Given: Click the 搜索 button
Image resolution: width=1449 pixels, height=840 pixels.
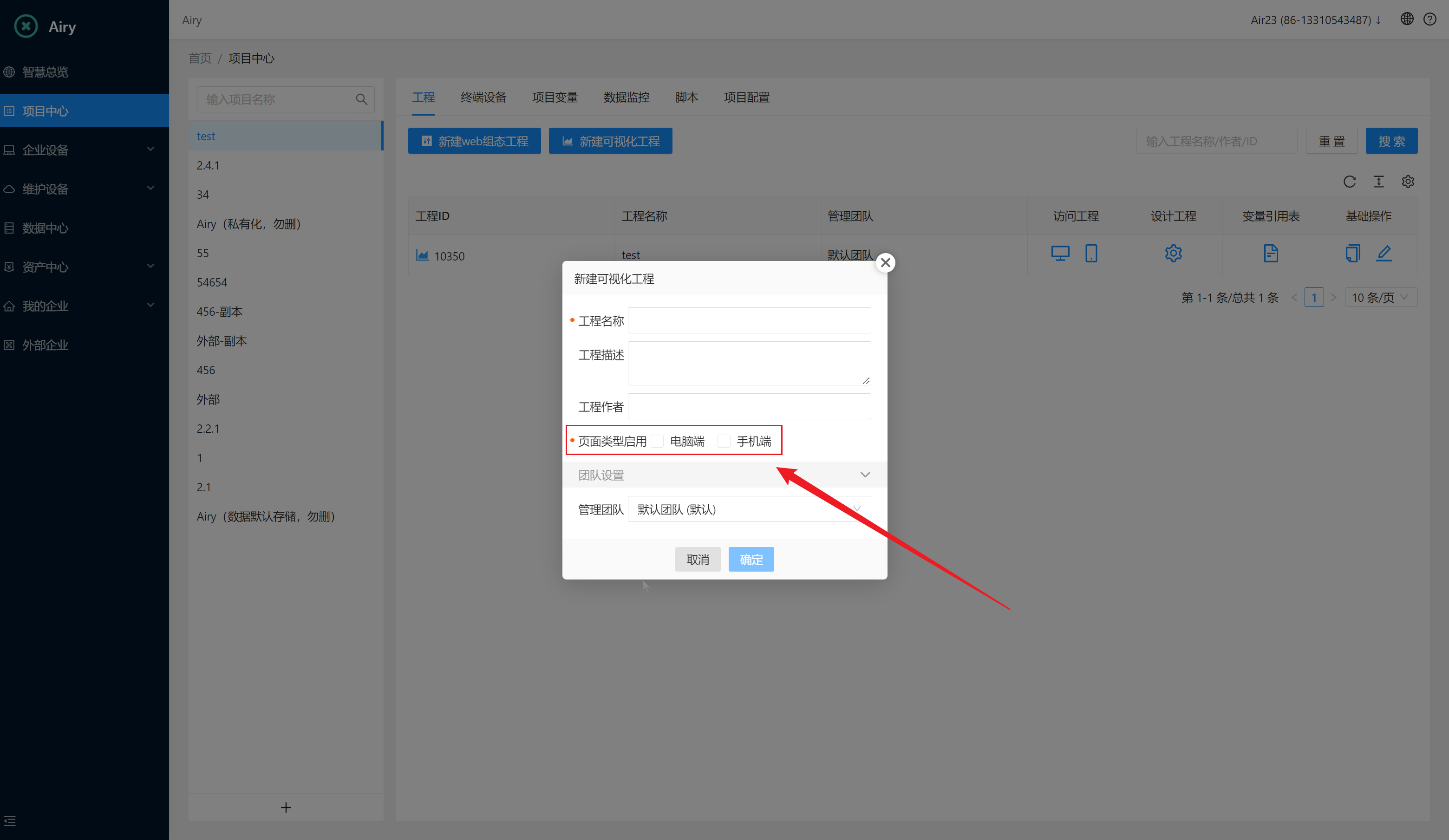Looking at the screenshot, I should coord(1391,141).
